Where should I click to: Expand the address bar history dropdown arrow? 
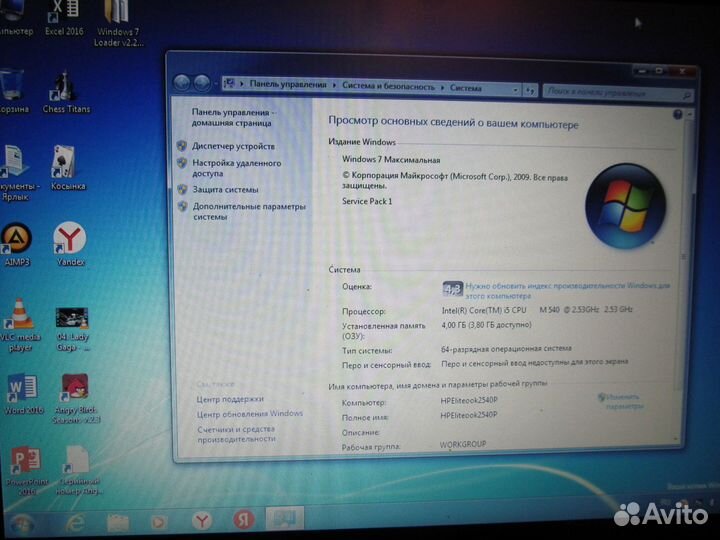click(x=515, y=90)
